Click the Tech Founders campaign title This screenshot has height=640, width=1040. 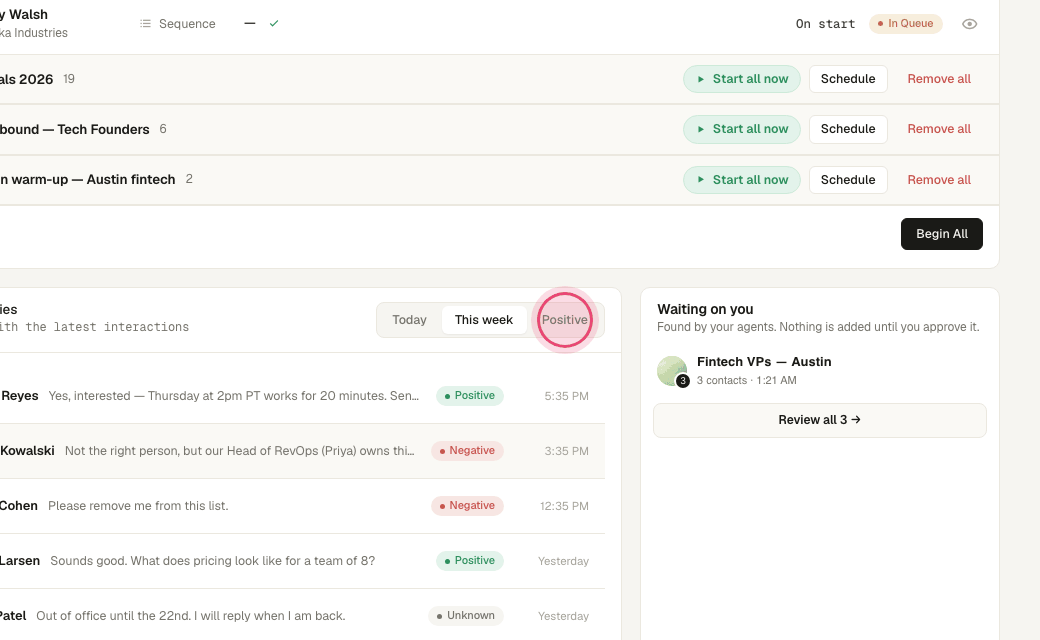(x=74, y=129)
